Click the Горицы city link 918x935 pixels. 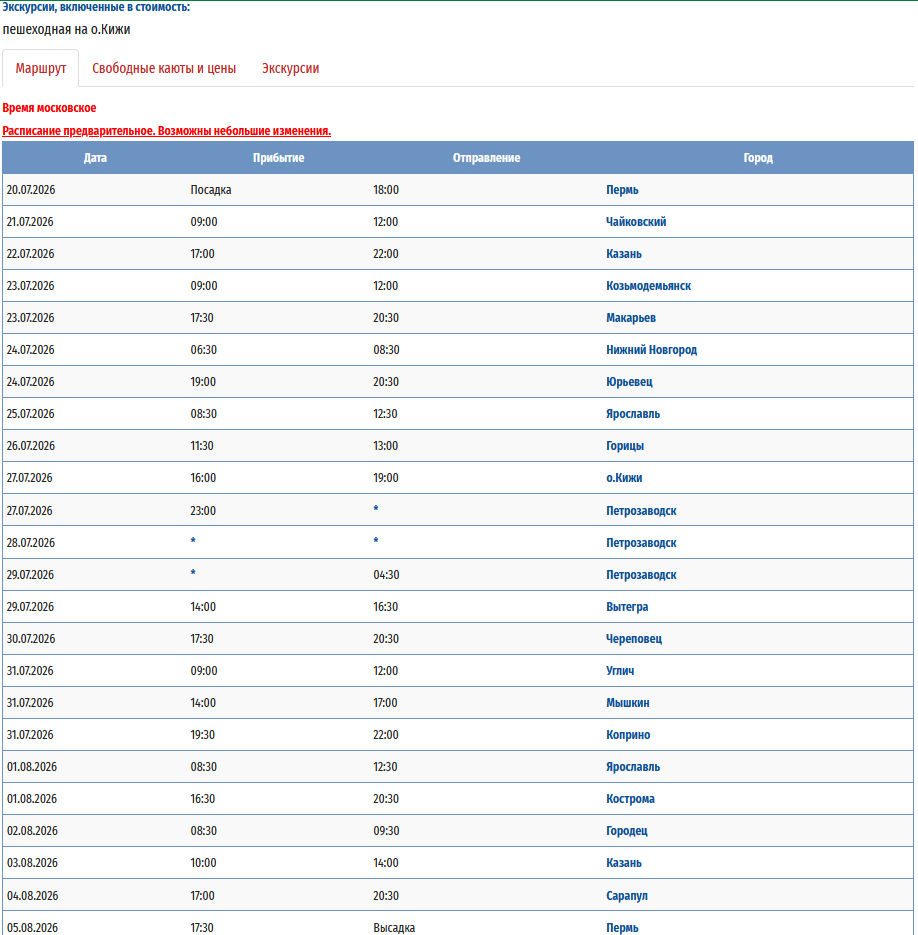point(625,446)
